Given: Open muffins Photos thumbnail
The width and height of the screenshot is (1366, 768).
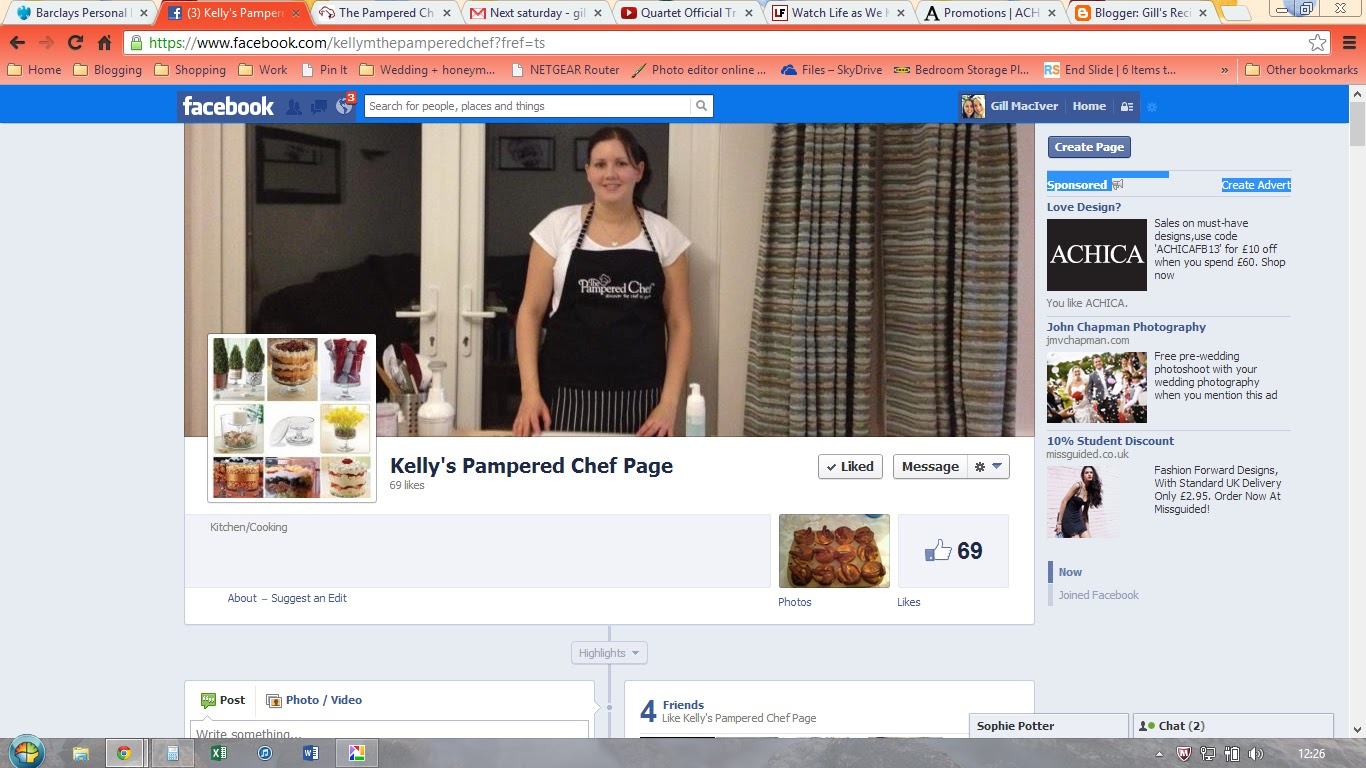Looking at the screenshot, I should (834, 551).
